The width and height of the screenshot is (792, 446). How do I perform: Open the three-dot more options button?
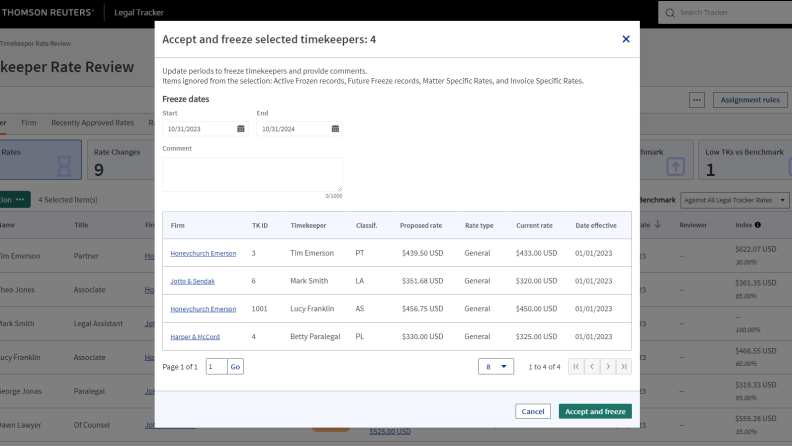pyautogui.click(x=697, y=100)
